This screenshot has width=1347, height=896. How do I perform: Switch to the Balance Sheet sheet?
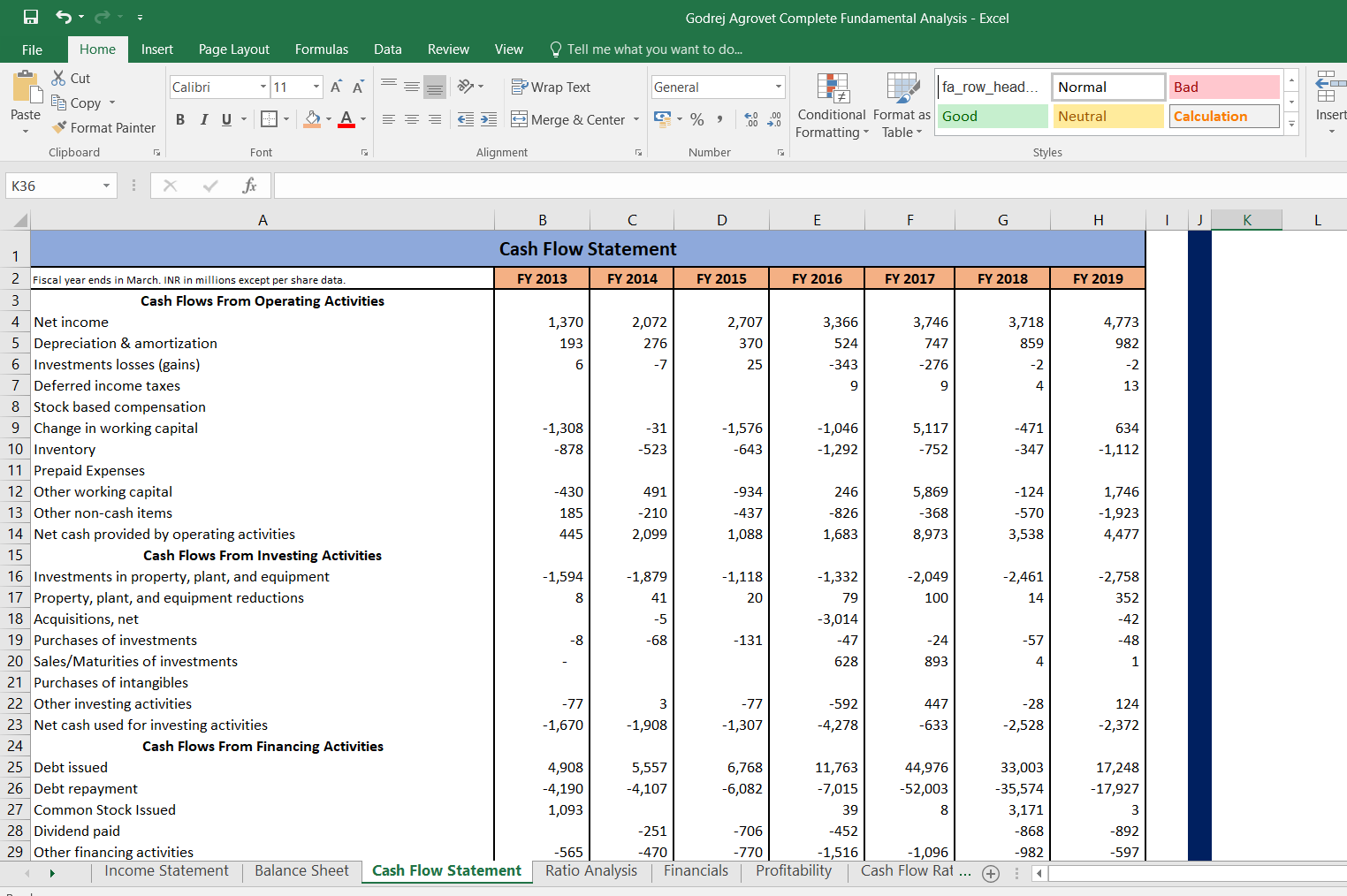pyautogui.click(x=301, y=870)
